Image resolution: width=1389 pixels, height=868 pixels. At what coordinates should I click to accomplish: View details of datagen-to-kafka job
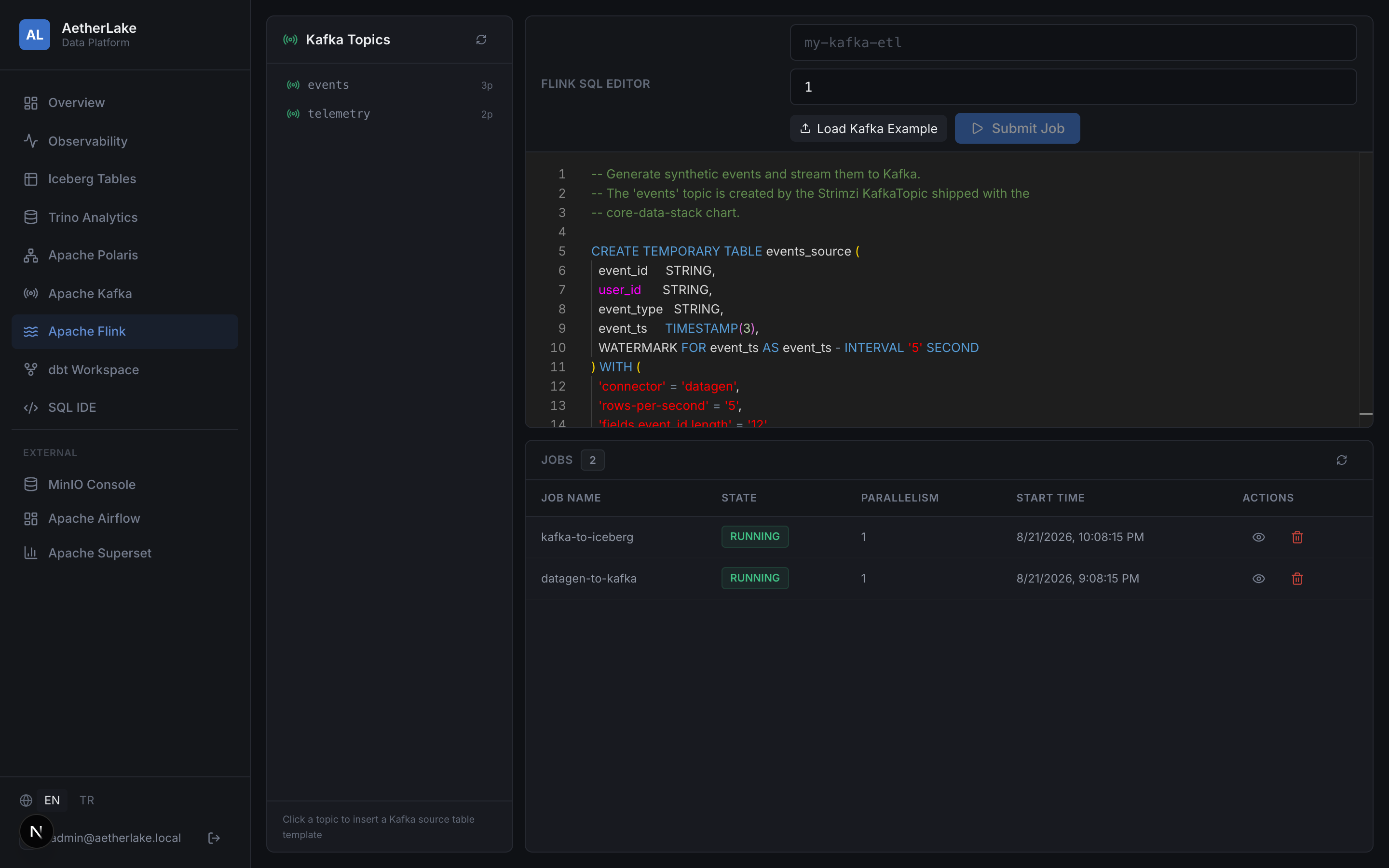(1258, 579)
